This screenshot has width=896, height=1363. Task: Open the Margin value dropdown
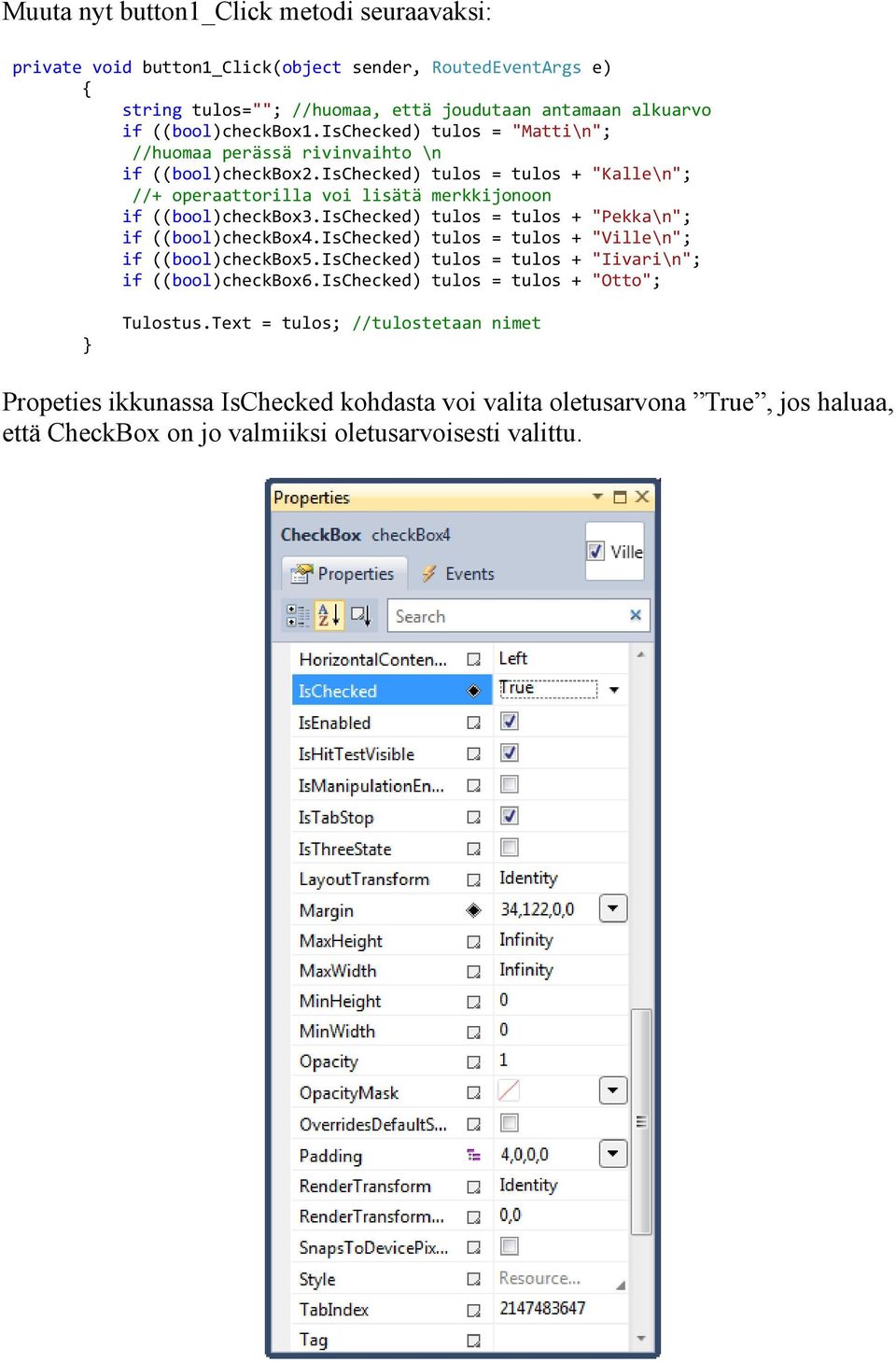[612, 908]
